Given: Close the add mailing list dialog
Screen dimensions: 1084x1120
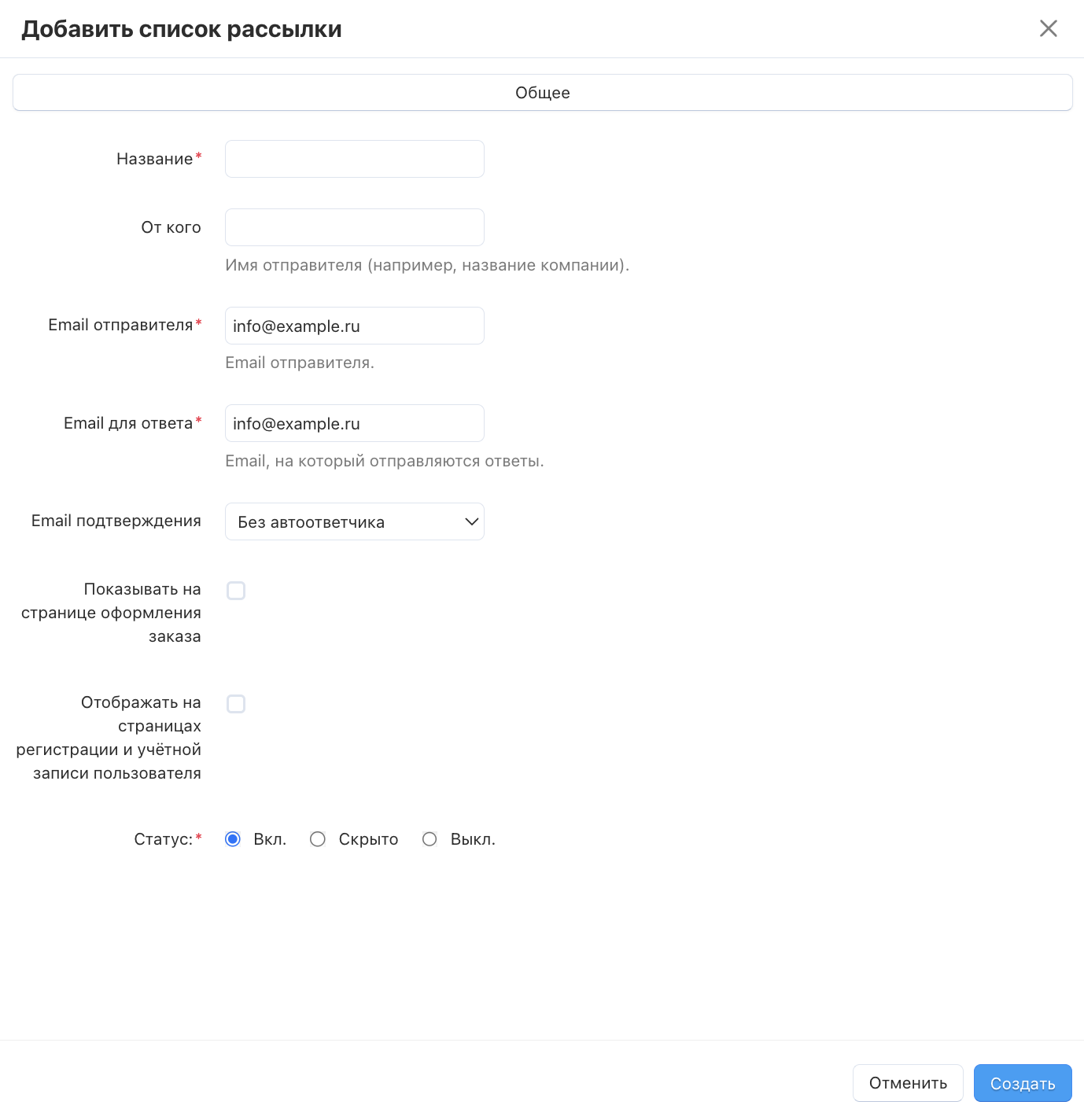Looking at the screenshot, I should (1048, 29).
